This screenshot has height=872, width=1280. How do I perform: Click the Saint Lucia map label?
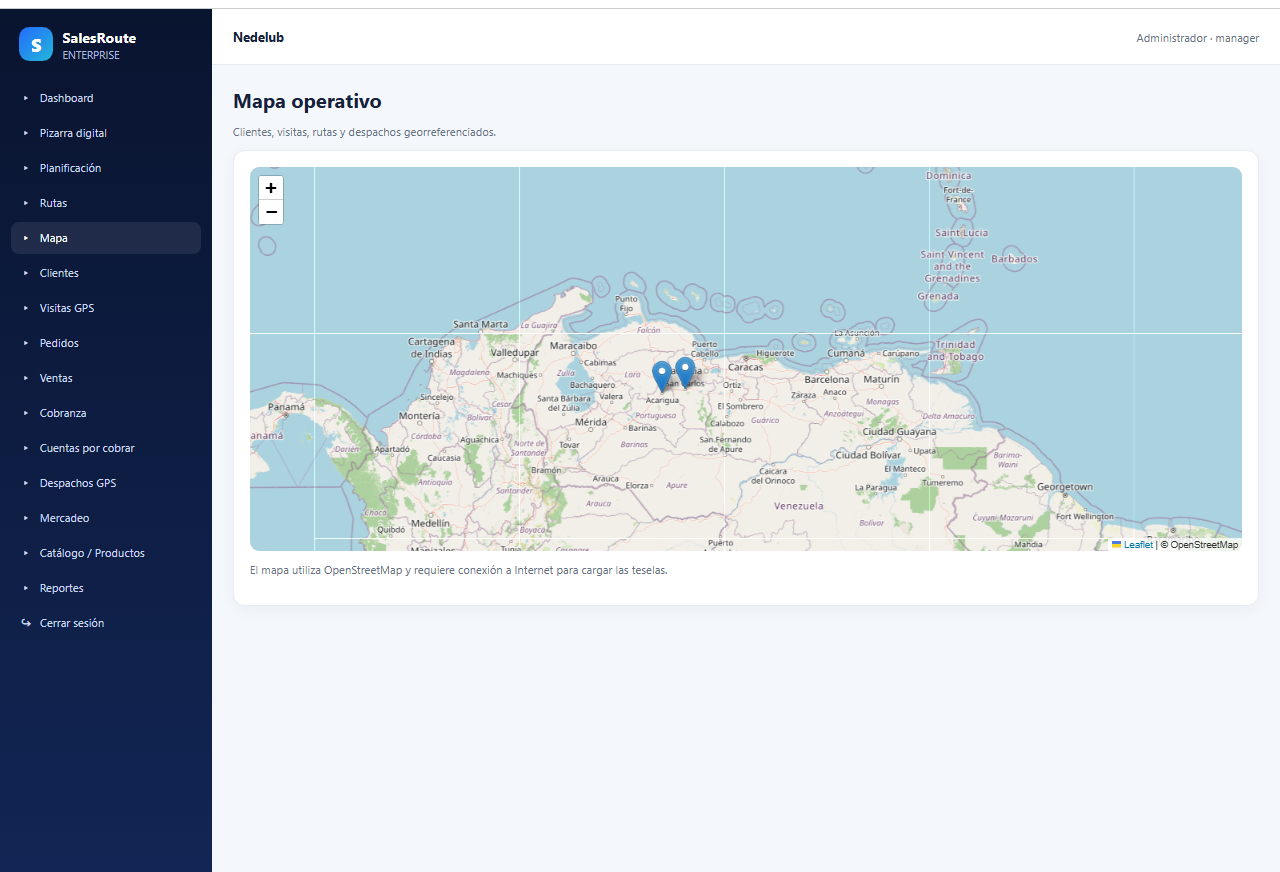961,233
